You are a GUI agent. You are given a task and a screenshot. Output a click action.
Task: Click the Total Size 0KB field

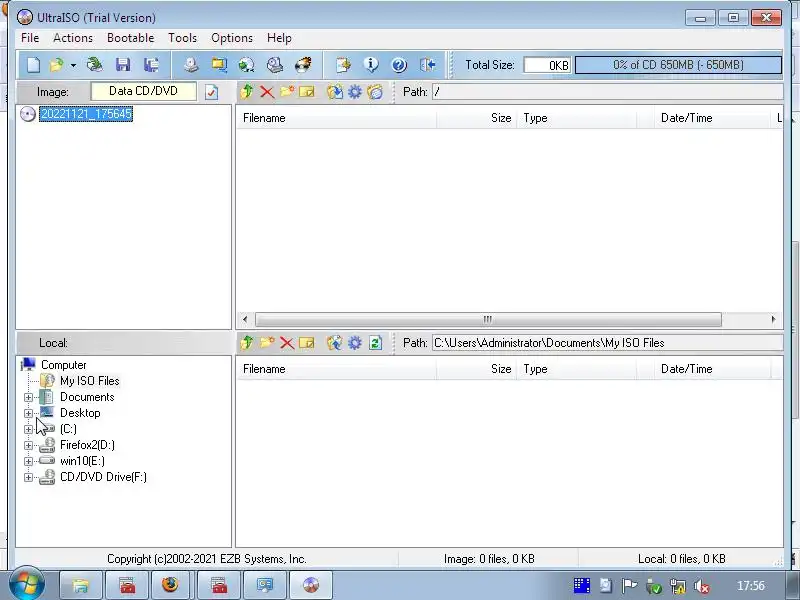[x=547, y=65]
